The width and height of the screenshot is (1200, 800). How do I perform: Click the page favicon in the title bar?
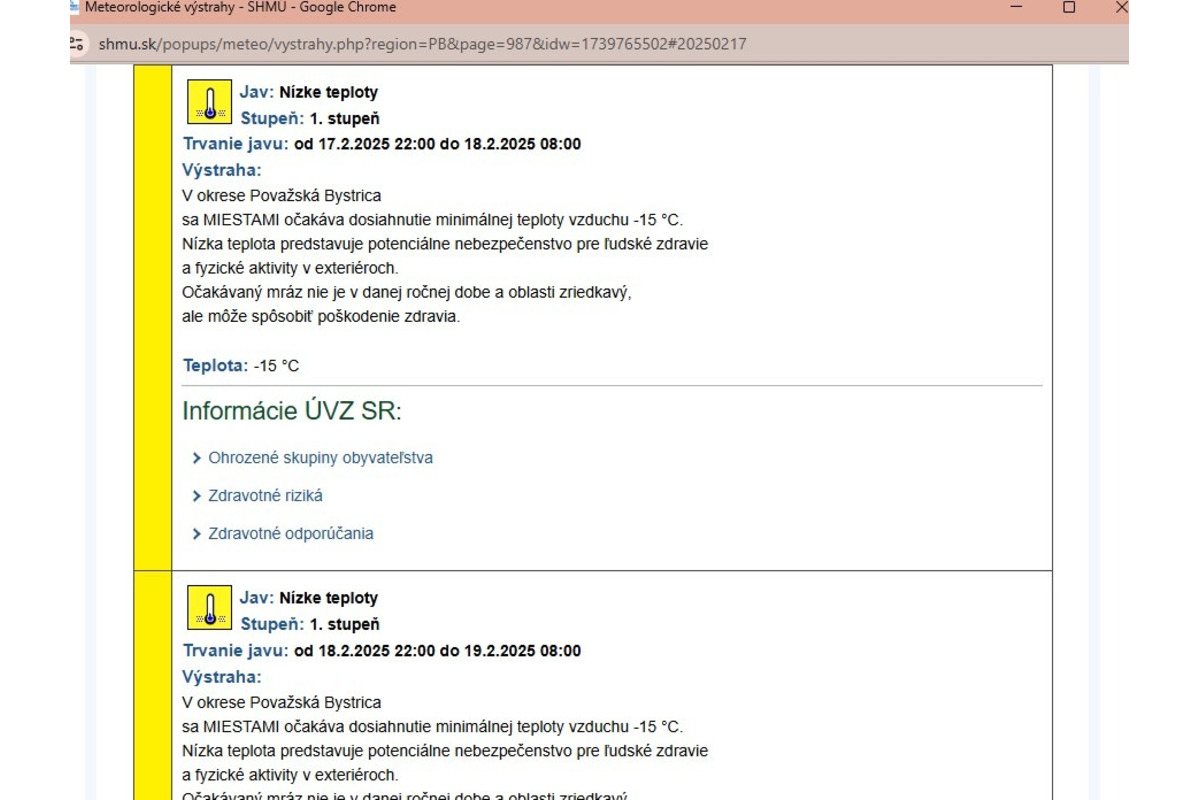pyautogui.click(x=74, y=7)
